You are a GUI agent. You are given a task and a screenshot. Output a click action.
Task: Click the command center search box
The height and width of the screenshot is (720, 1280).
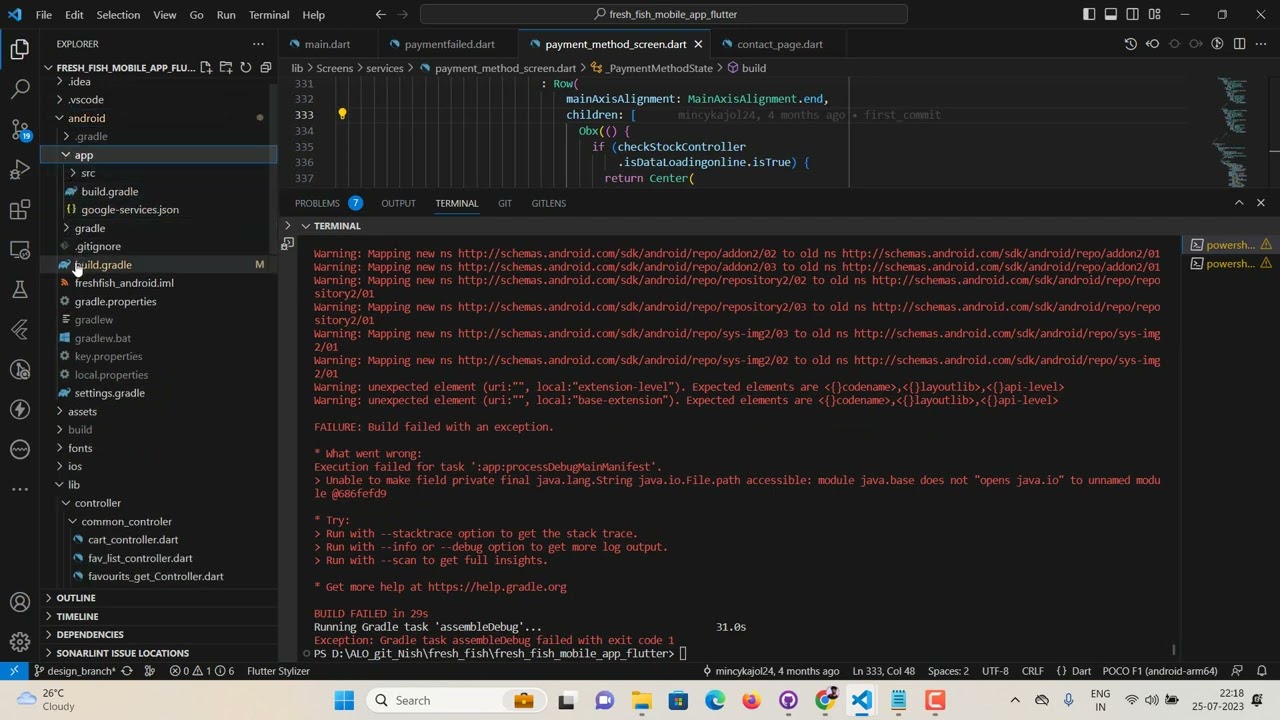(x=664, y=15)
